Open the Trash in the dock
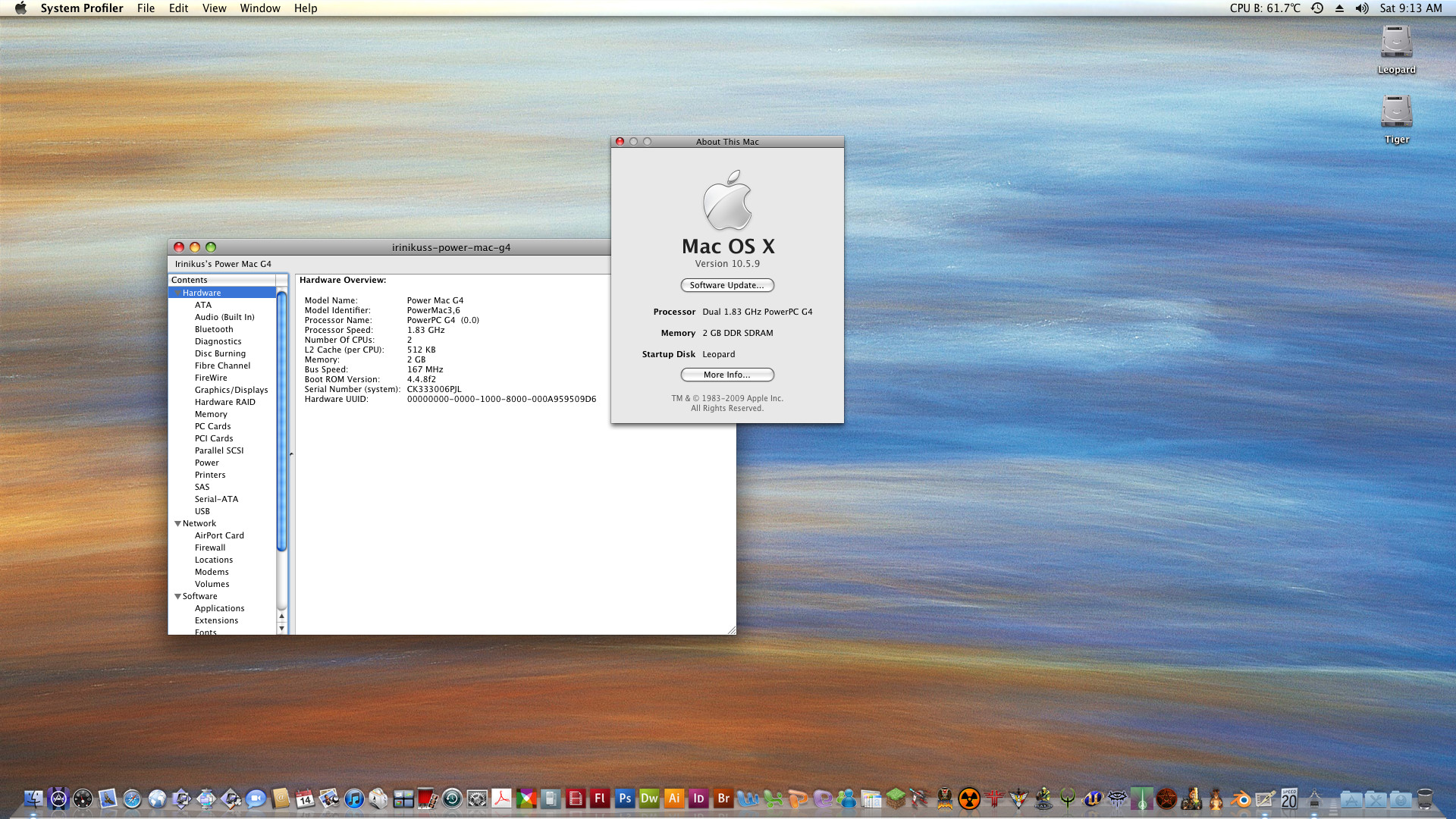 click(x=1425, y=799)
